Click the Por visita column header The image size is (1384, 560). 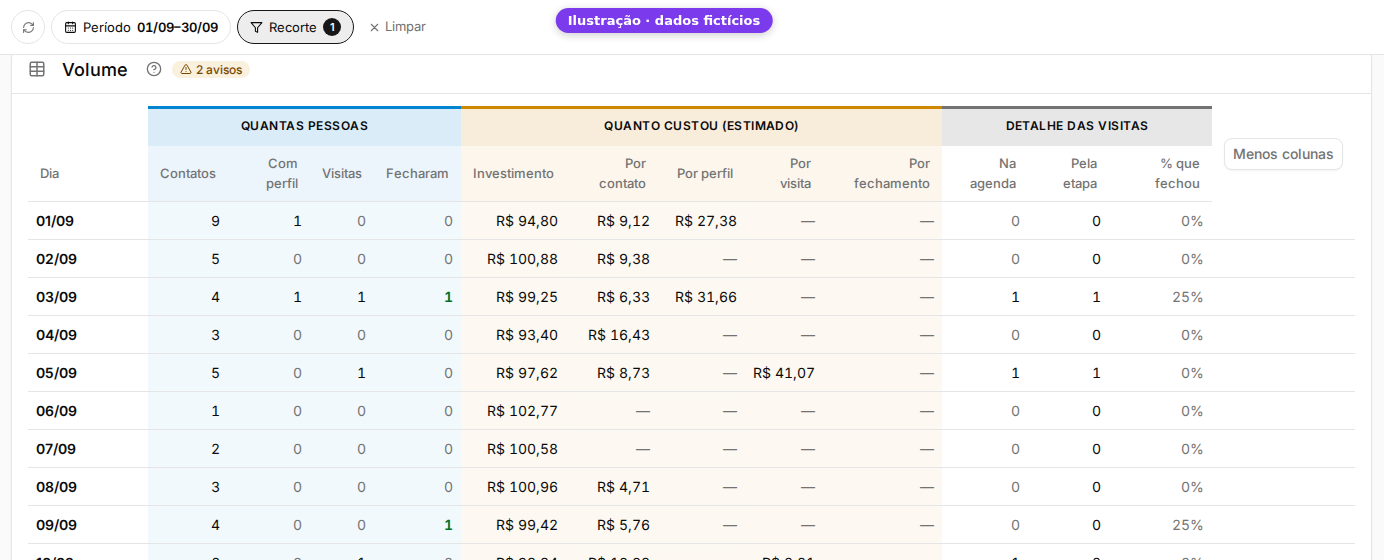[x=796, y=173]
